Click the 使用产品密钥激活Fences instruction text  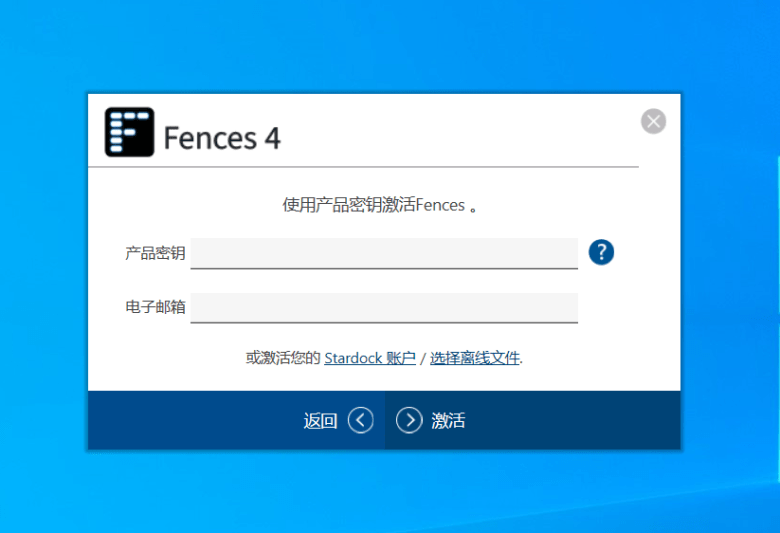(x=380, y=205)
